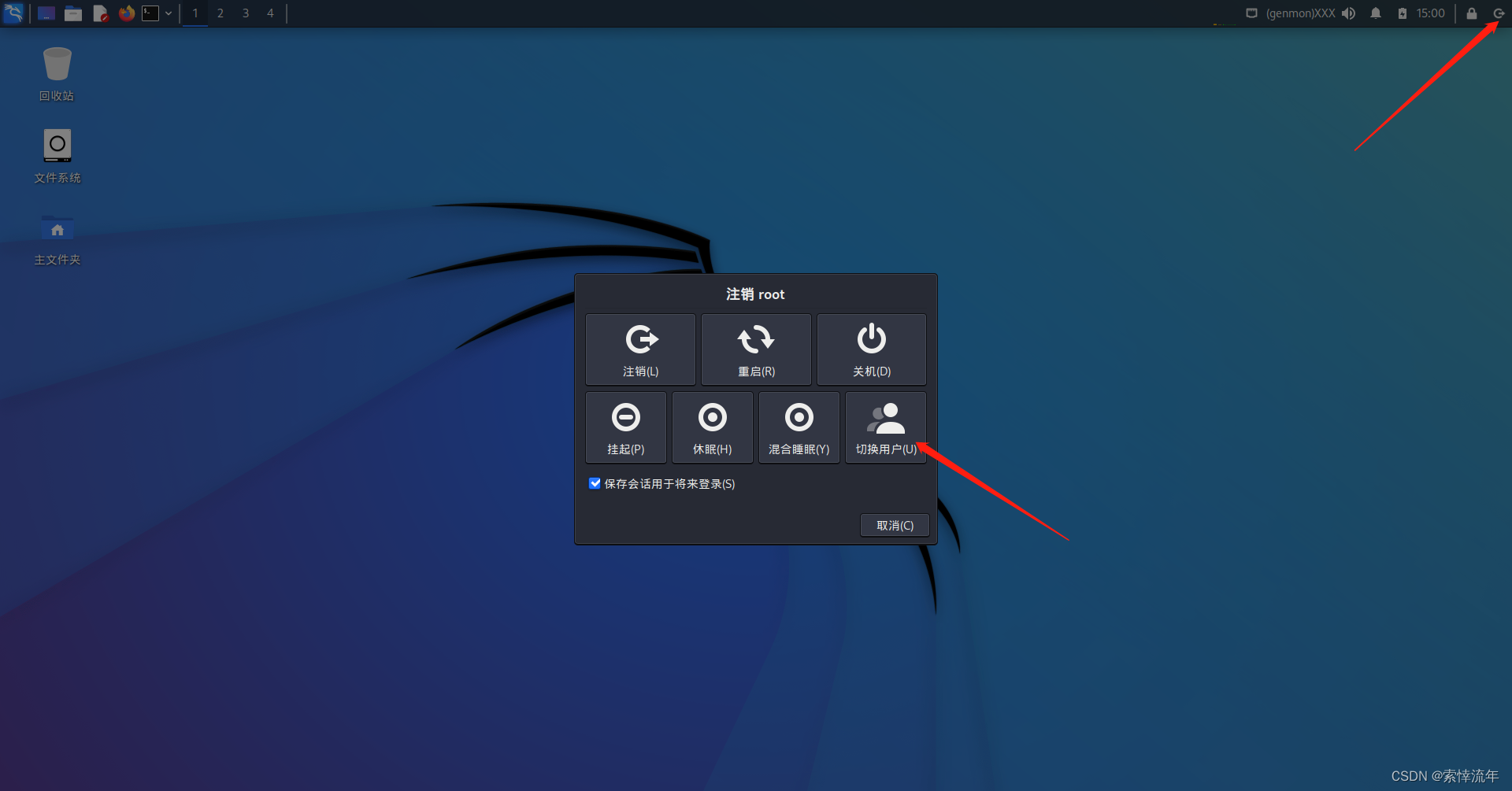
Task: Click the 注销(L) log out button
Action: [x=640, y=349]
